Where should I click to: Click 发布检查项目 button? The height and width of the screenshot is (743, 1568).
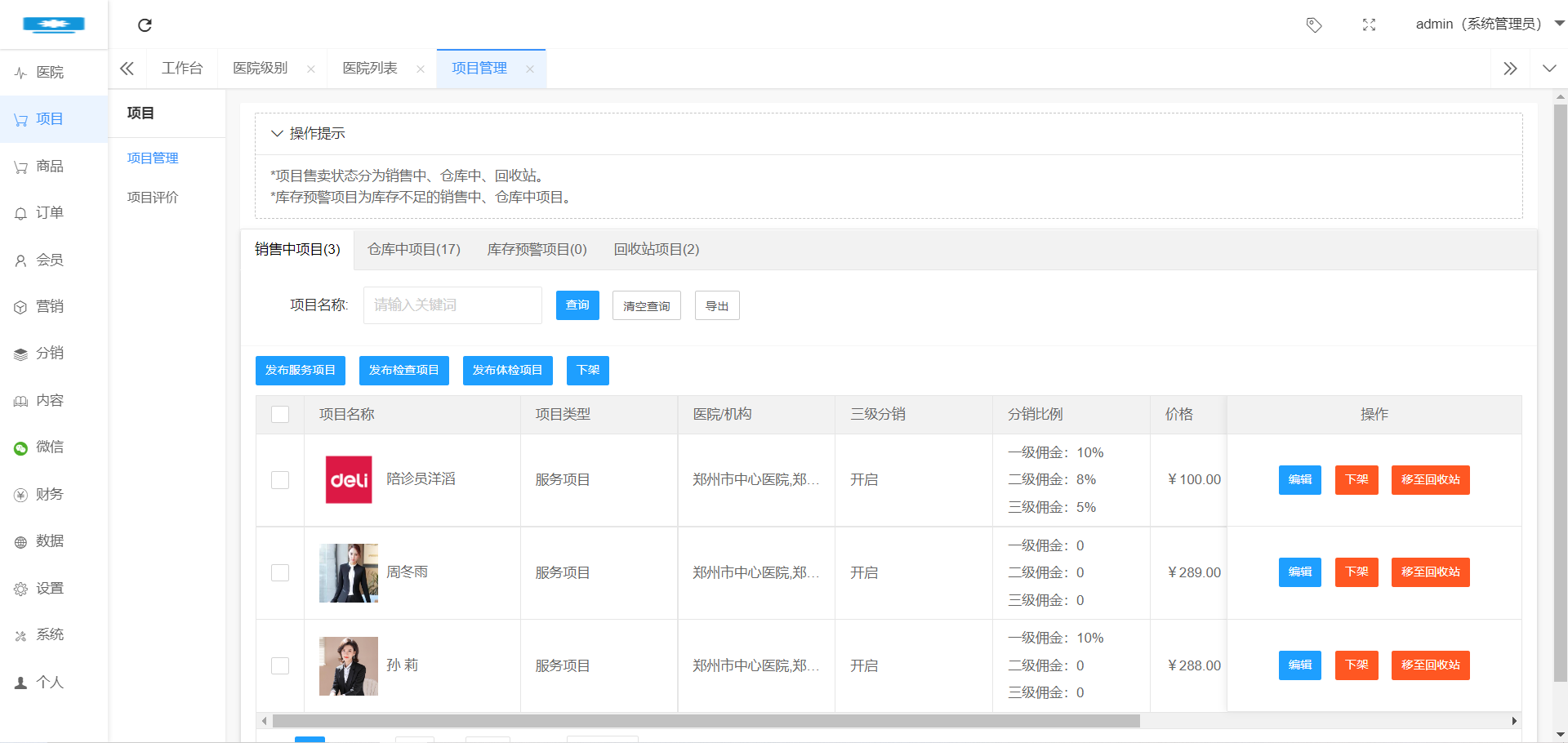coord(404,371)
